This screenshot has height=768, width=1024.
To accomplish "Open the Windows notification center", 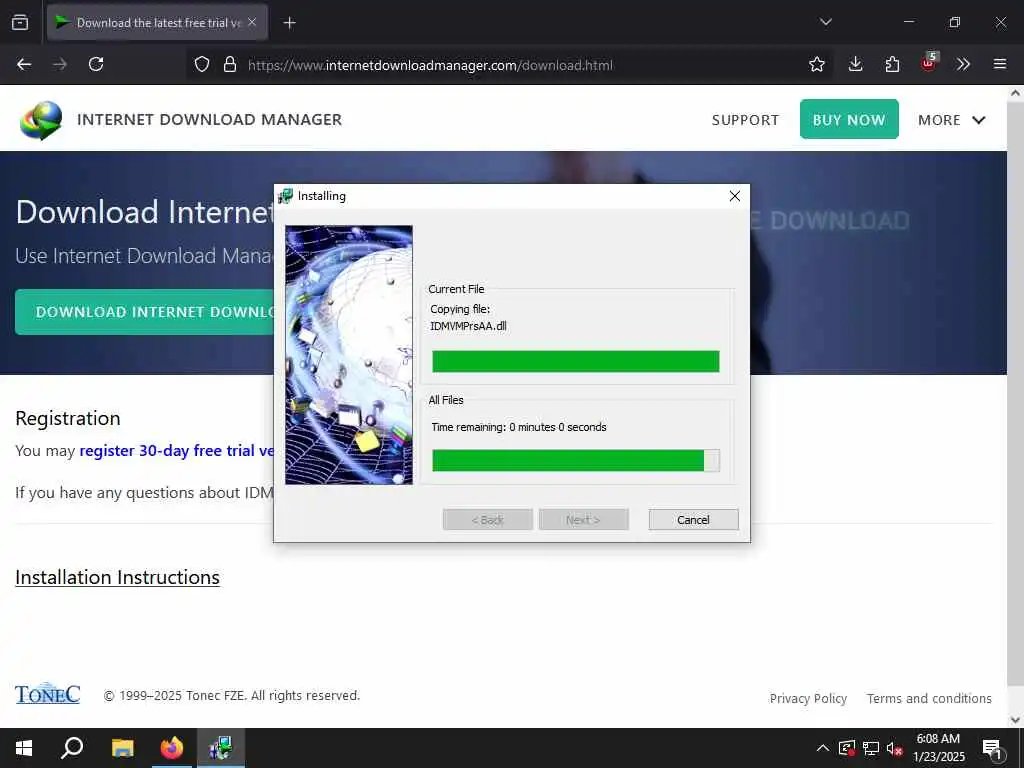I will point(993,748).
